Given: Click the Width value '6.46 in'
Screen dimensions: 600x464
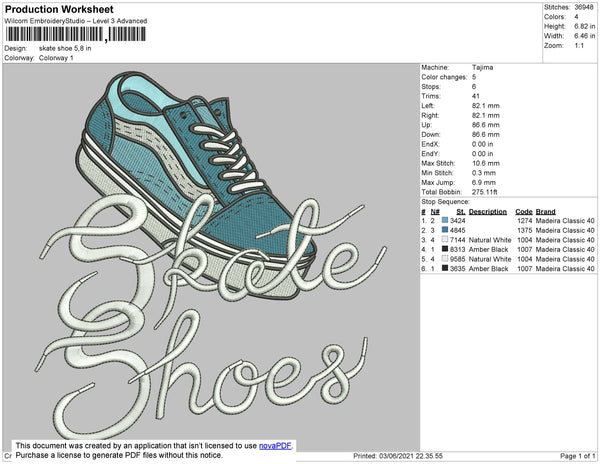Looking at the screenshot, I should [584, 36].
